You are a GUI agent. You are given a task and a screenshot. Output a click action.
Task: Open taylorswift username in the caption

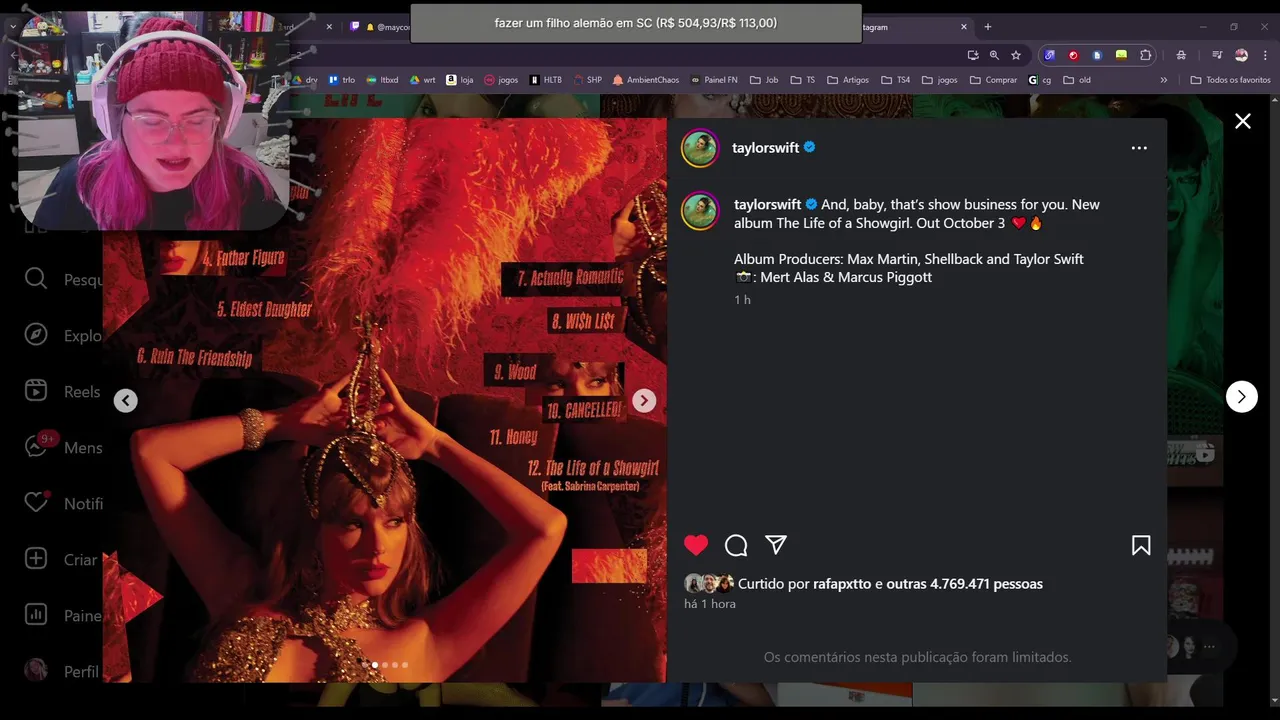[x=767, y=204]
